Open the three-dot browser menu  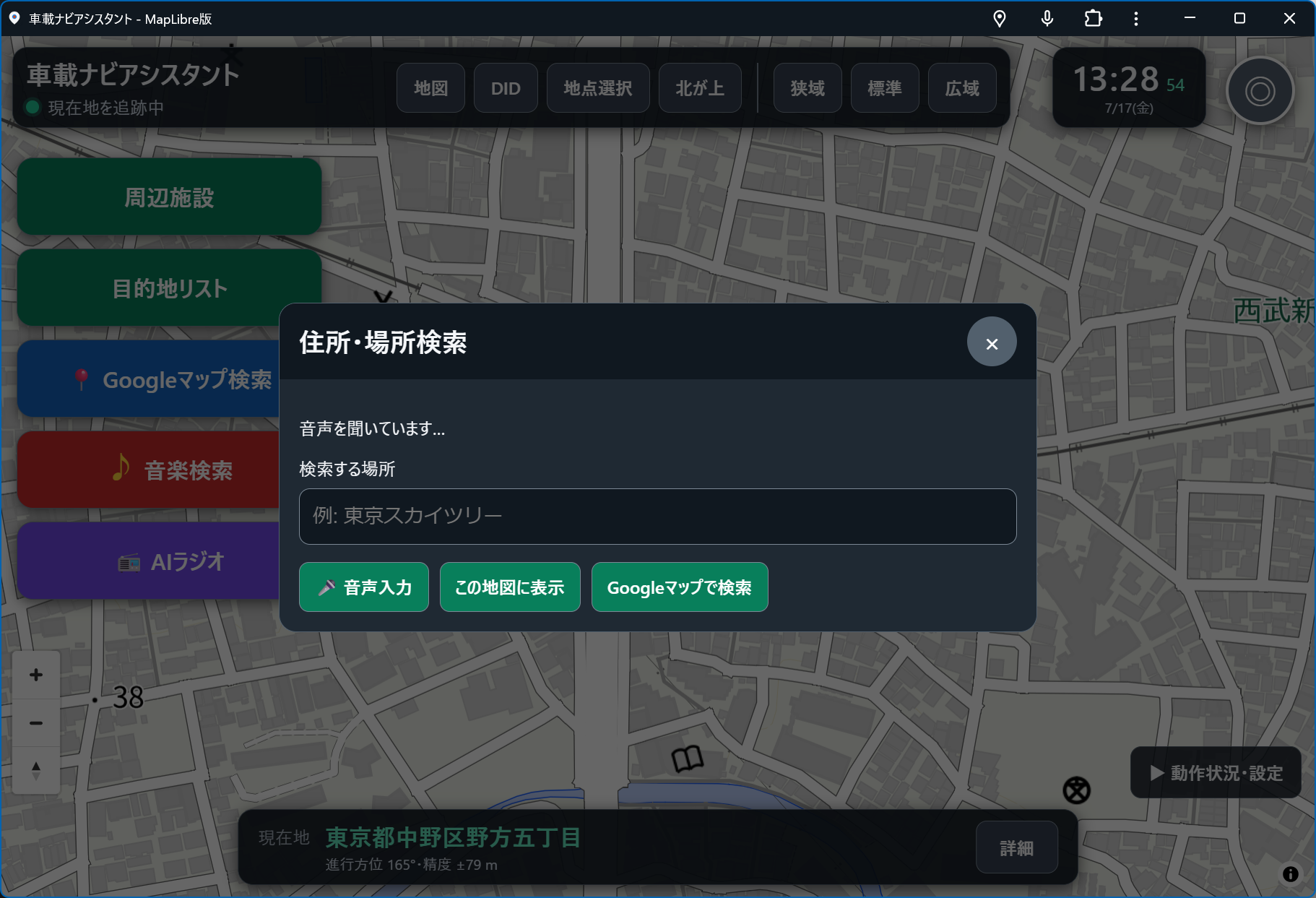point(1136,19)
